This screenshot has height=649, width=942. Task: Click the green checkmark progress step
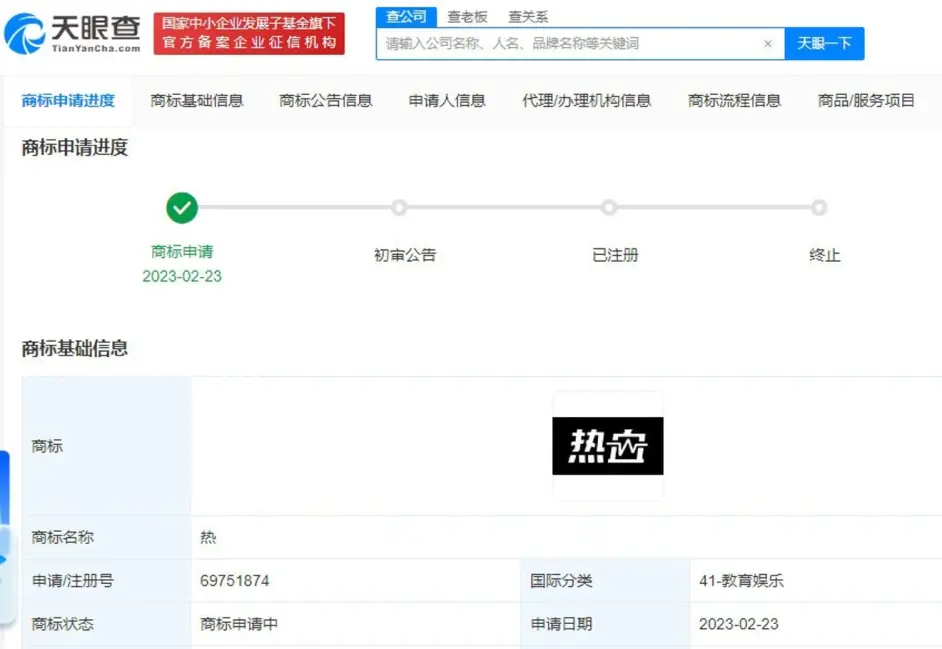coord(182,208)
